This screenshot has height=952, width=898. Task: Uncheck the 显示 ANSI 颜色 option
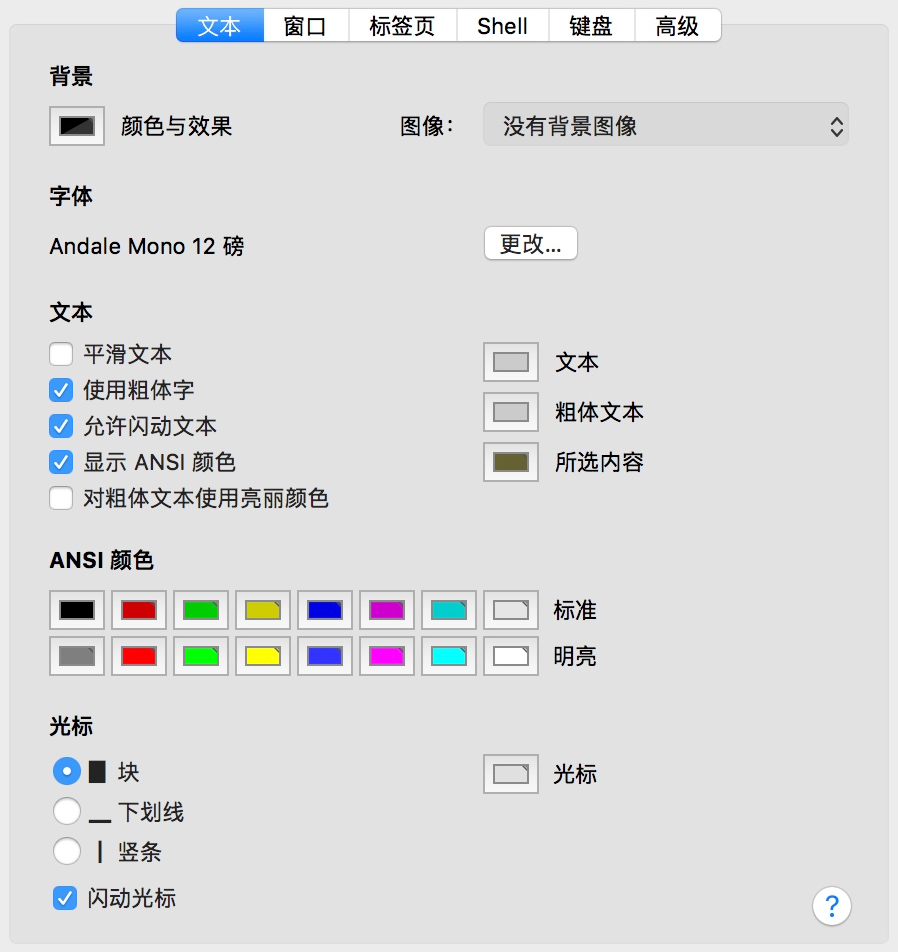(x=61, y=461)
